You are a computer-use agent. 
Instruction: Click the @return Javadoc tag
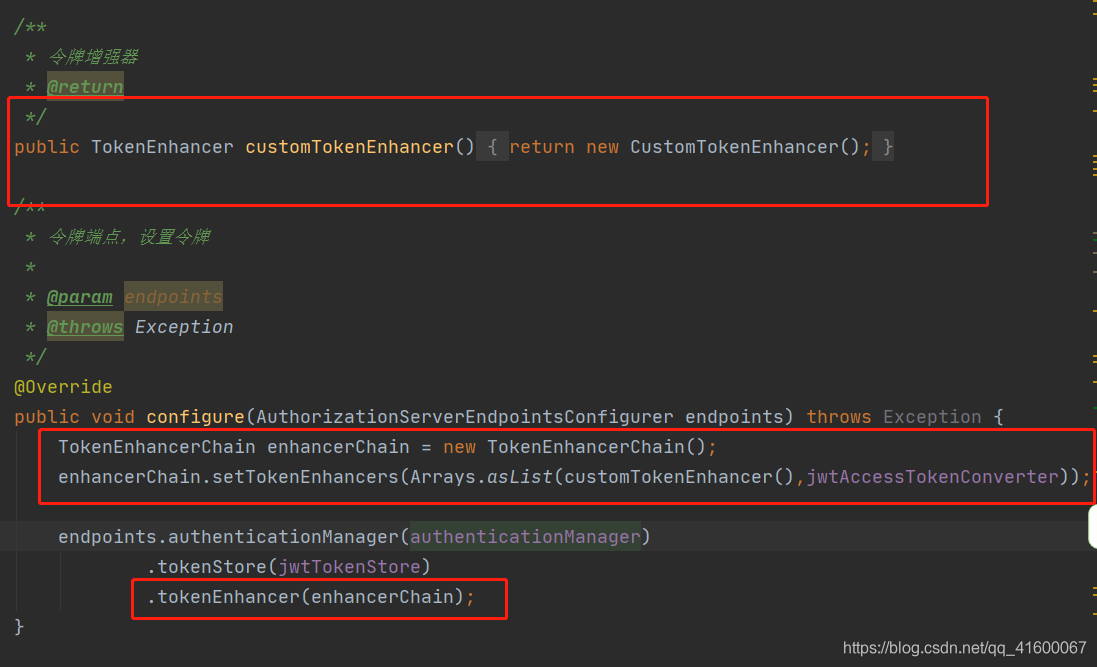pyautogui.click(x=85, y=87)
